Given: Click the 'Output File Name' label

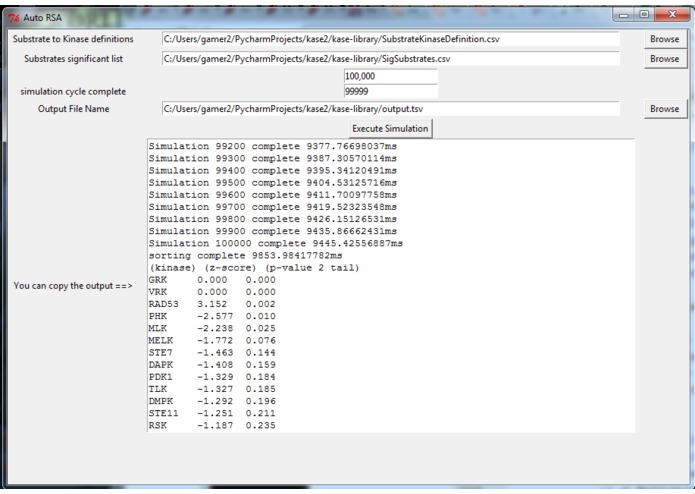Looking at the screenshot, I should (74, 109).
